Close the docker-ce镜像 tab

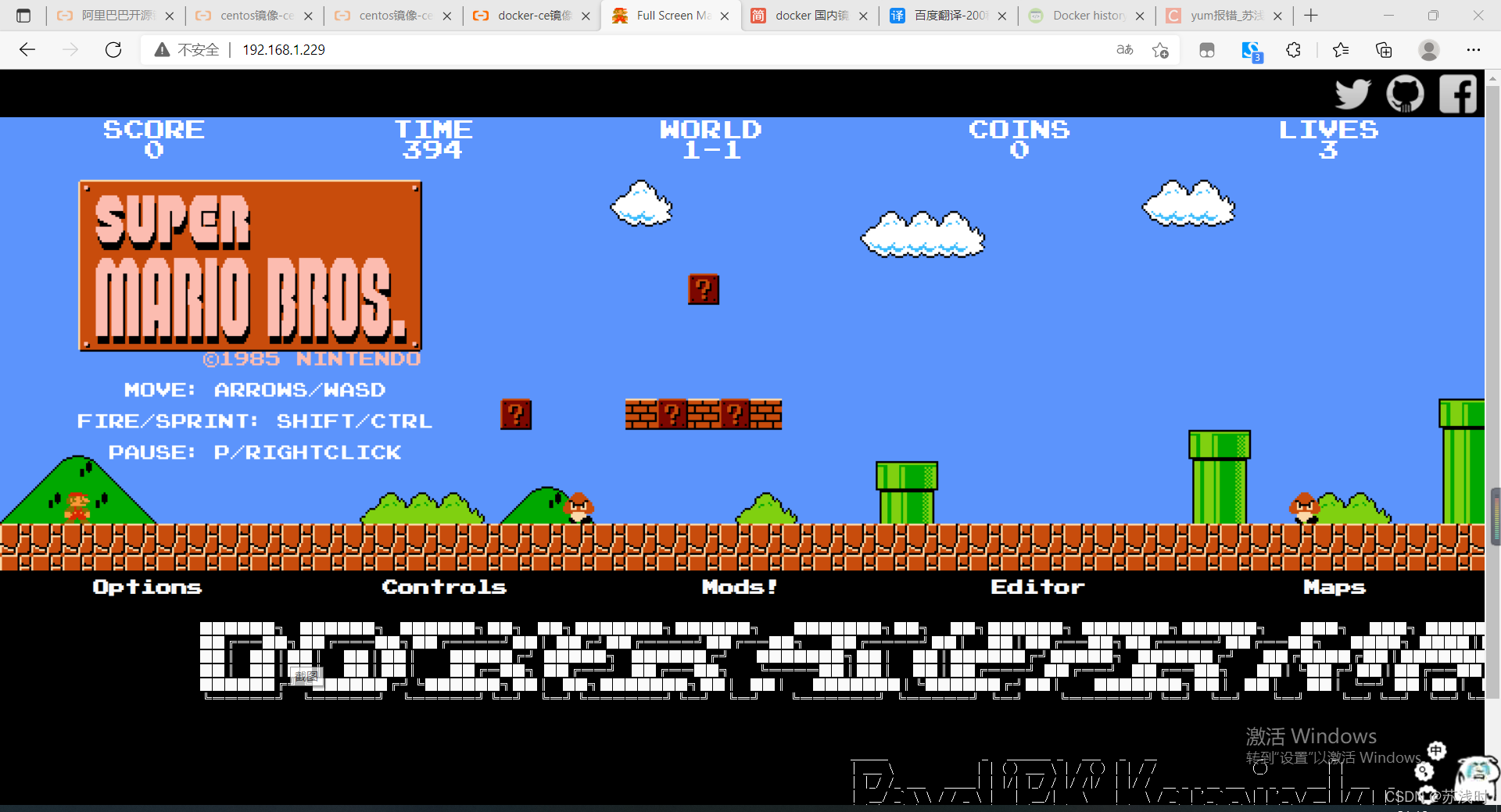click(586, 16)
